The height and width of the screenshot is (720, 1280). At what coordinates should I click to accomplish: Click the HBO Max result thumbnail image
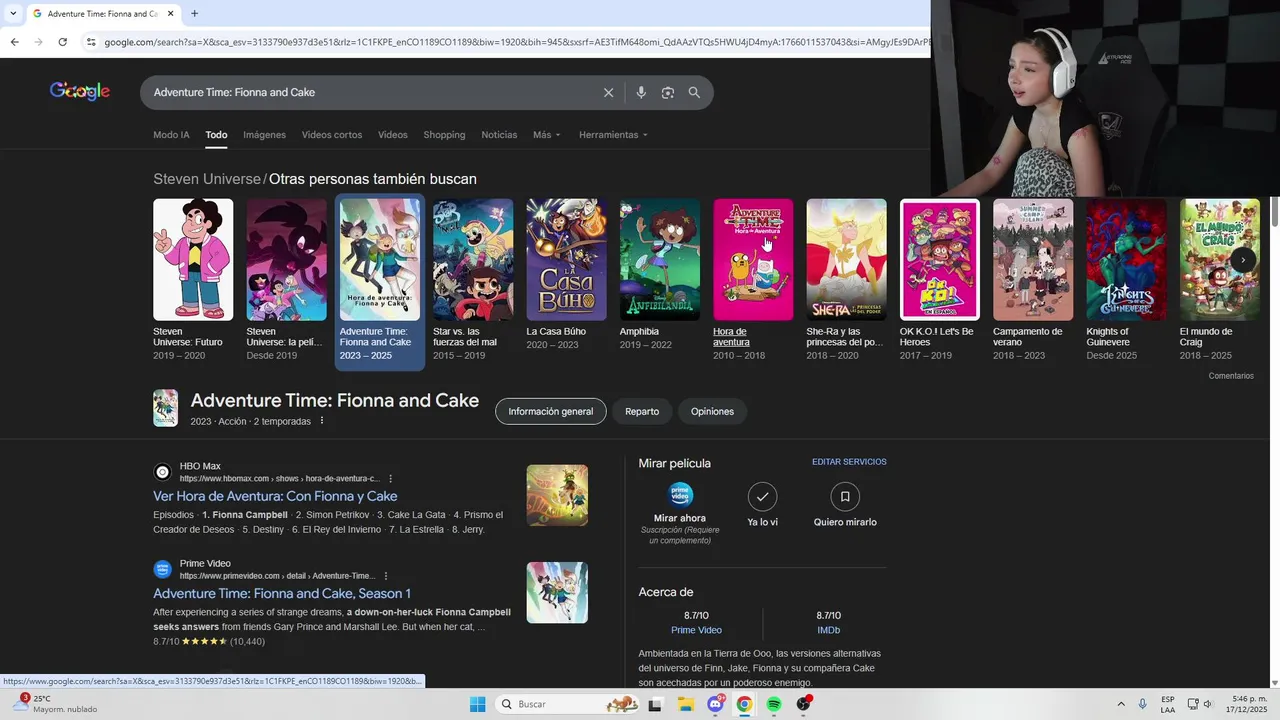[557, 495]
